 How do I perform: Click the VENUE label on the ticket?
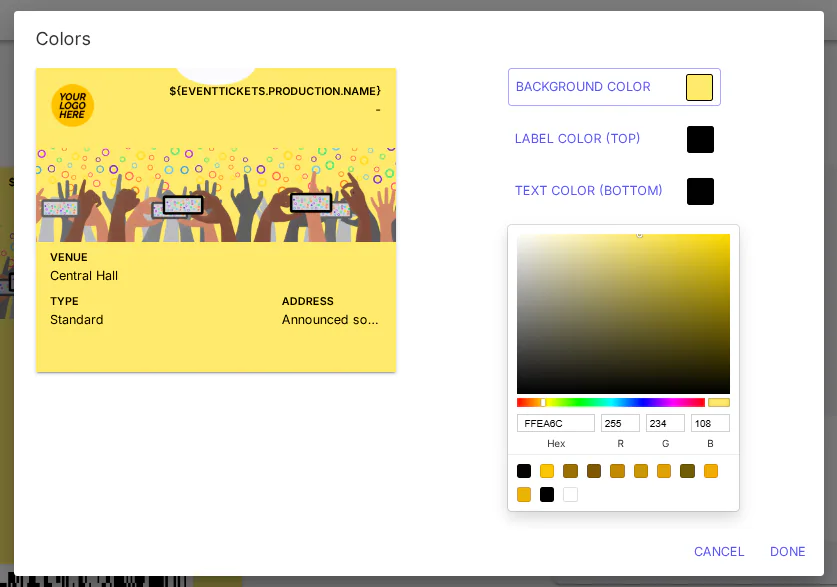[x=69, y=257]
